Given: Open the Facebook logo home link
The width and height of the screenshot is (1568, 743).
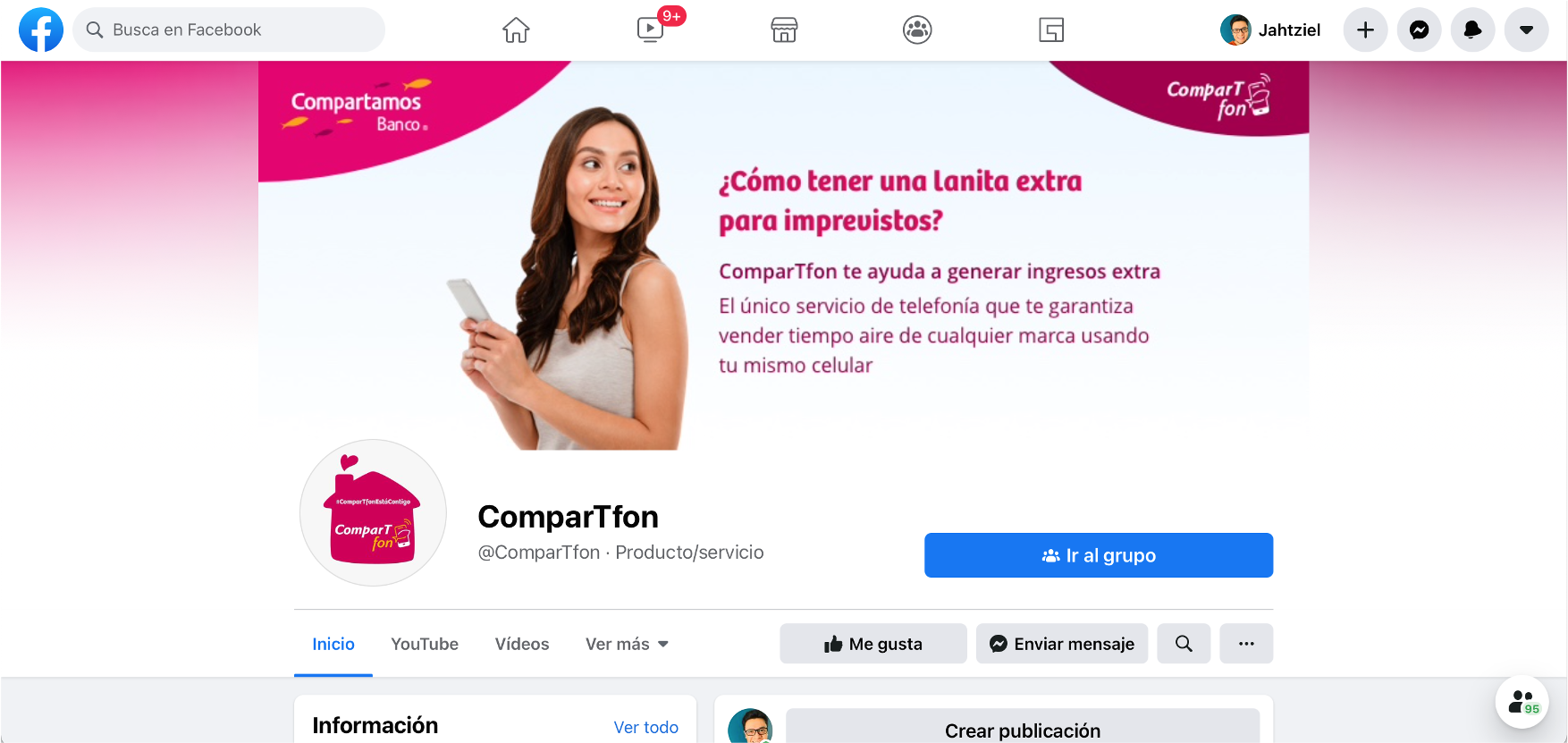Looking at the screenshot, I should pos(41,30).
